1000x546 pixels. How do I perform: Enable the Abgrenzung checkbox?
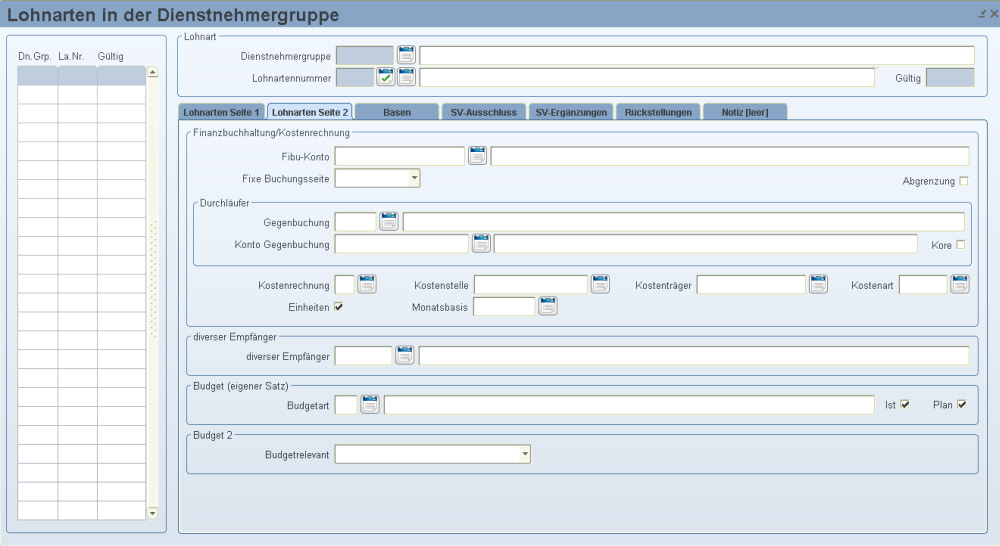[964, 181]
